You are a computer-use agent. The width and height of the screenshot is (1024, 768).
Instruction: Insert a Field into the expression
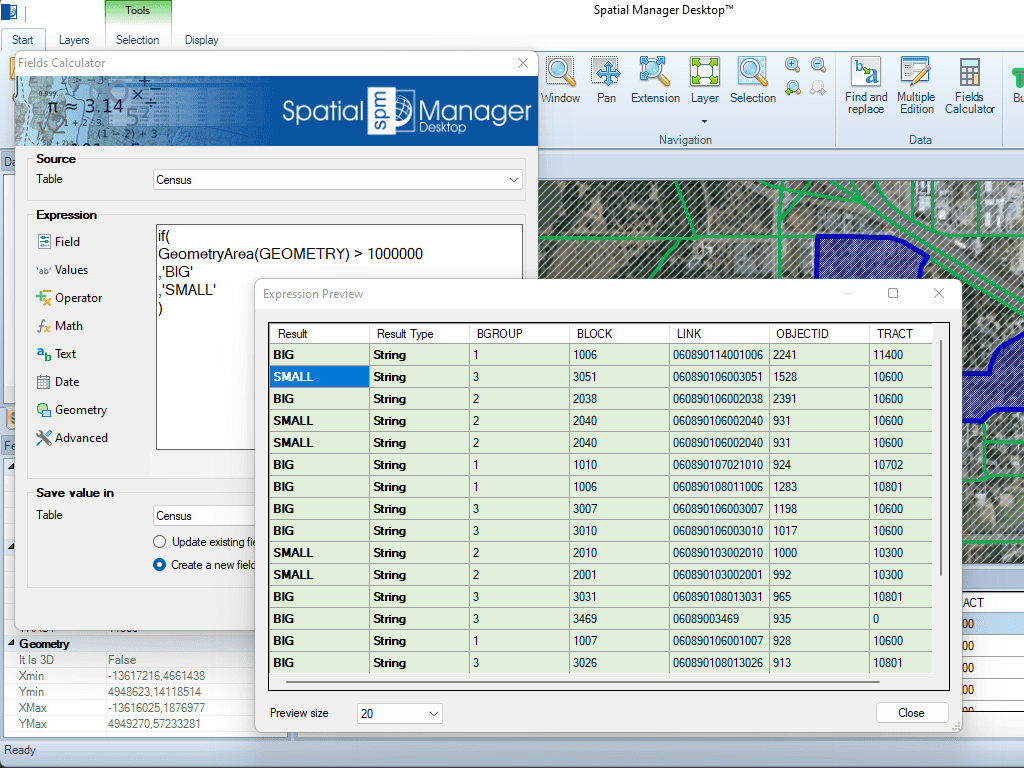[x=59, y=242]
